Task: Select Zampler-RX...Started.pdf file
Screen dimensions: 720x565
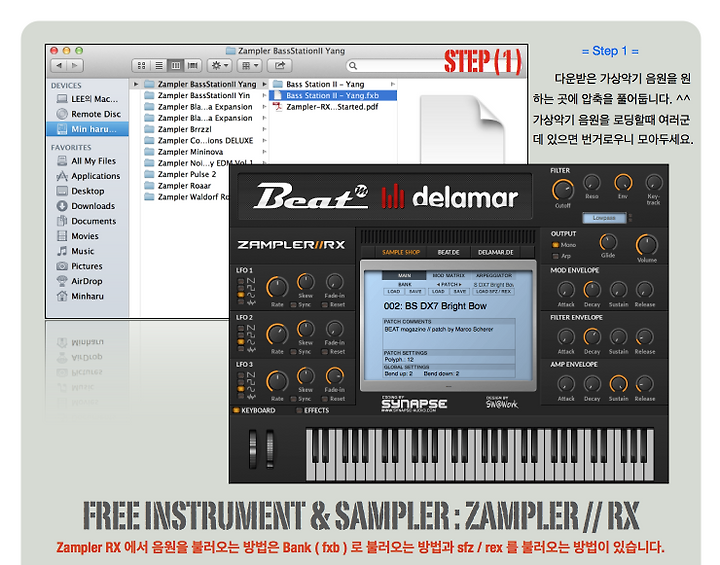Action: pyautogui.click(x=326, y=107)
